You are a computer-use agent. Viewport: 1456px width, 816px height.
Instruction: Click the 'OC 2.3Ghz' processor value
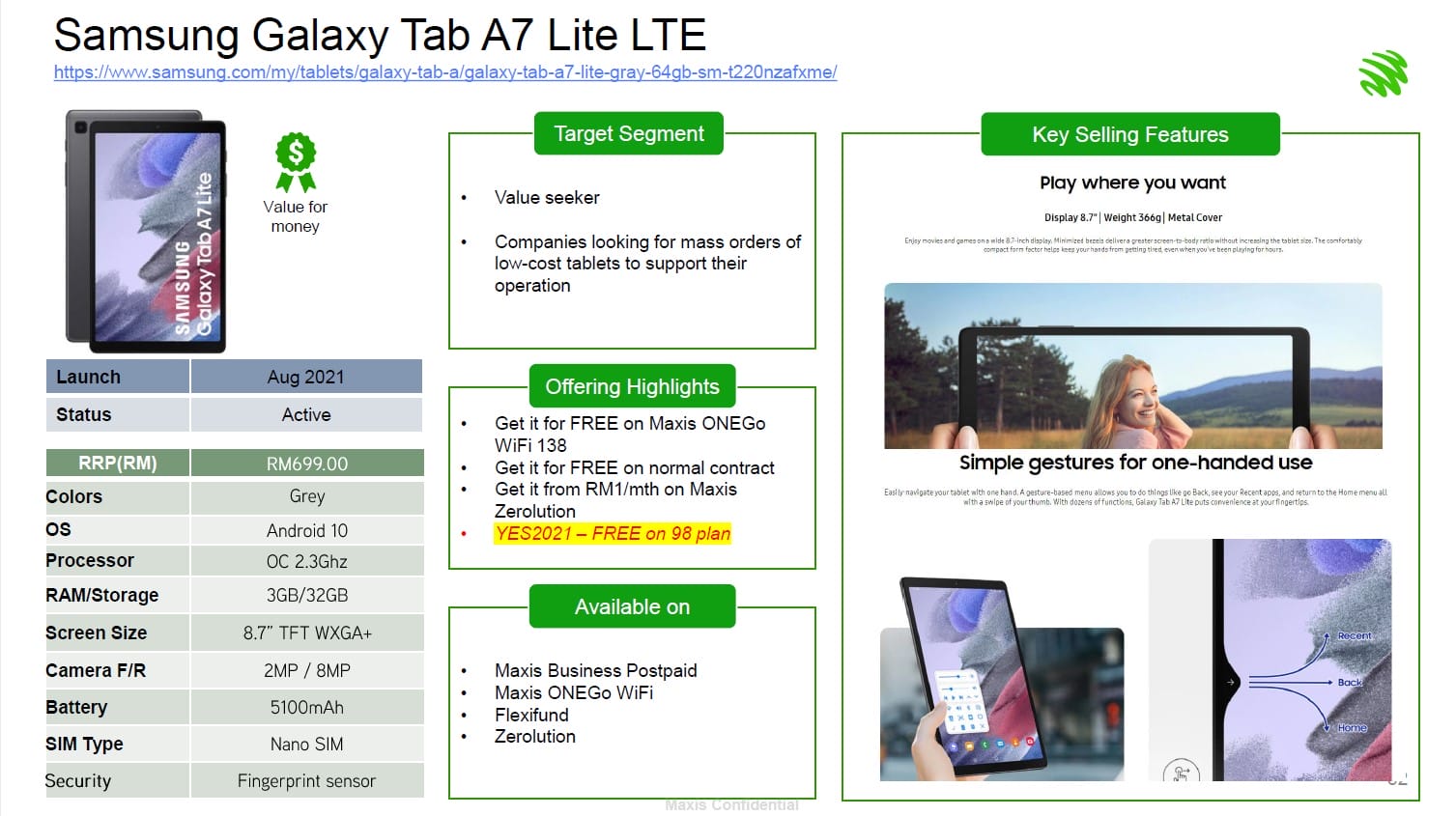tap(307, 561)
